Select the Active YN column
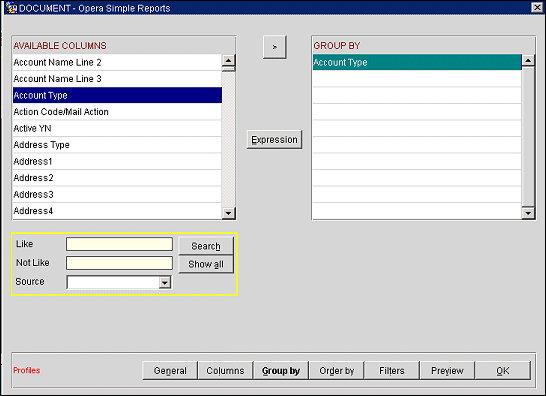Image resolution: width=546 pixels, height=396 pixels. coord(117,128)
